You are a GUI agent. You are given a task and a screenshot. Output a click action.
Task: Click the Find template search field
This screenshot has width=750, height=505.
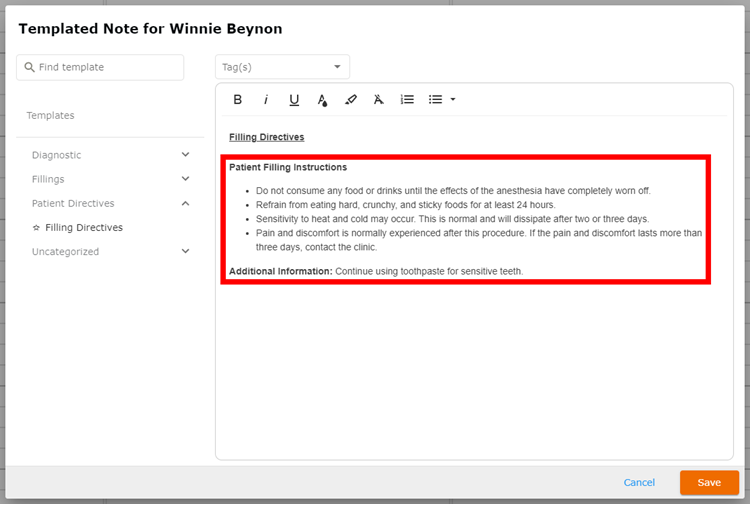(100, 67)
